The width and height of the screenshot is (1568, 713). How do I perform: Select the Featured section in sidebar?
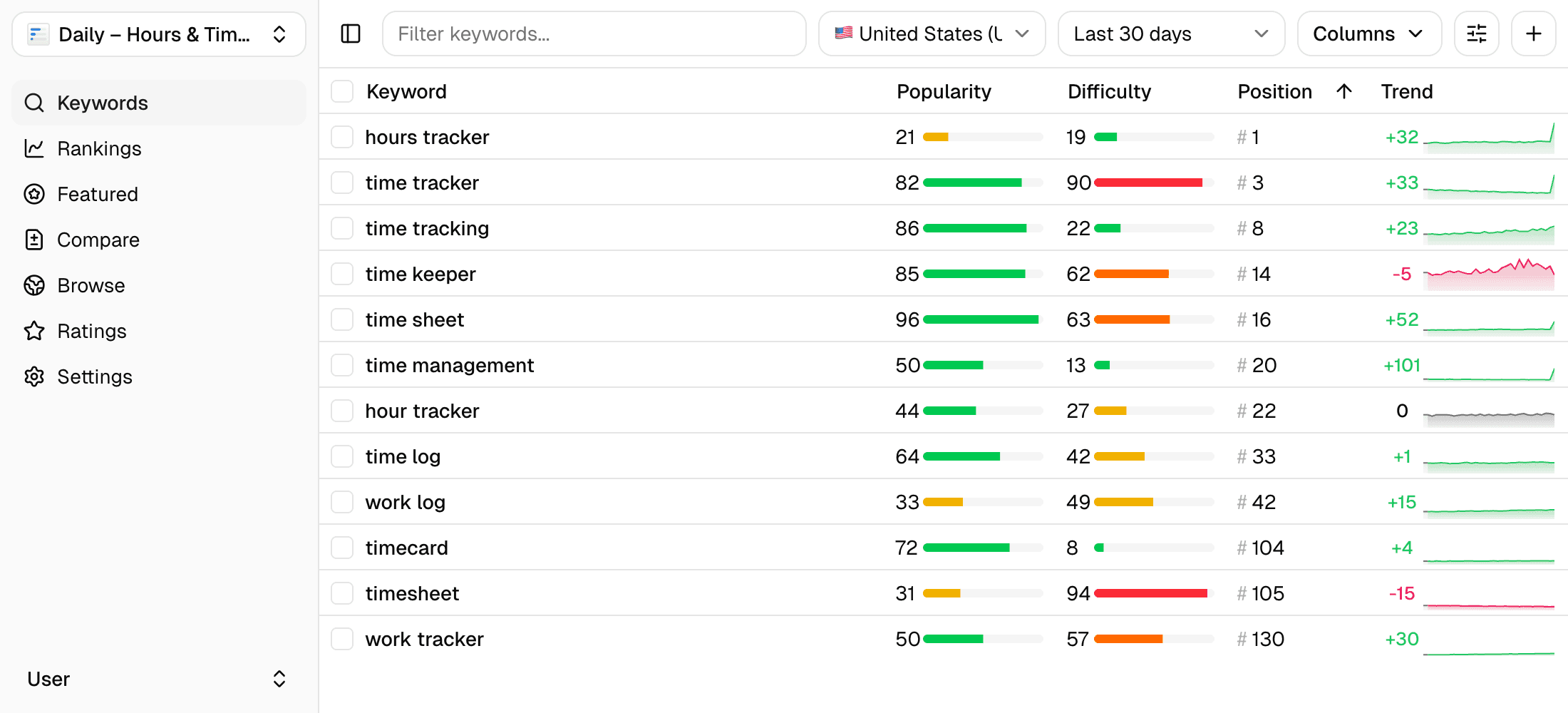point(97,194)
